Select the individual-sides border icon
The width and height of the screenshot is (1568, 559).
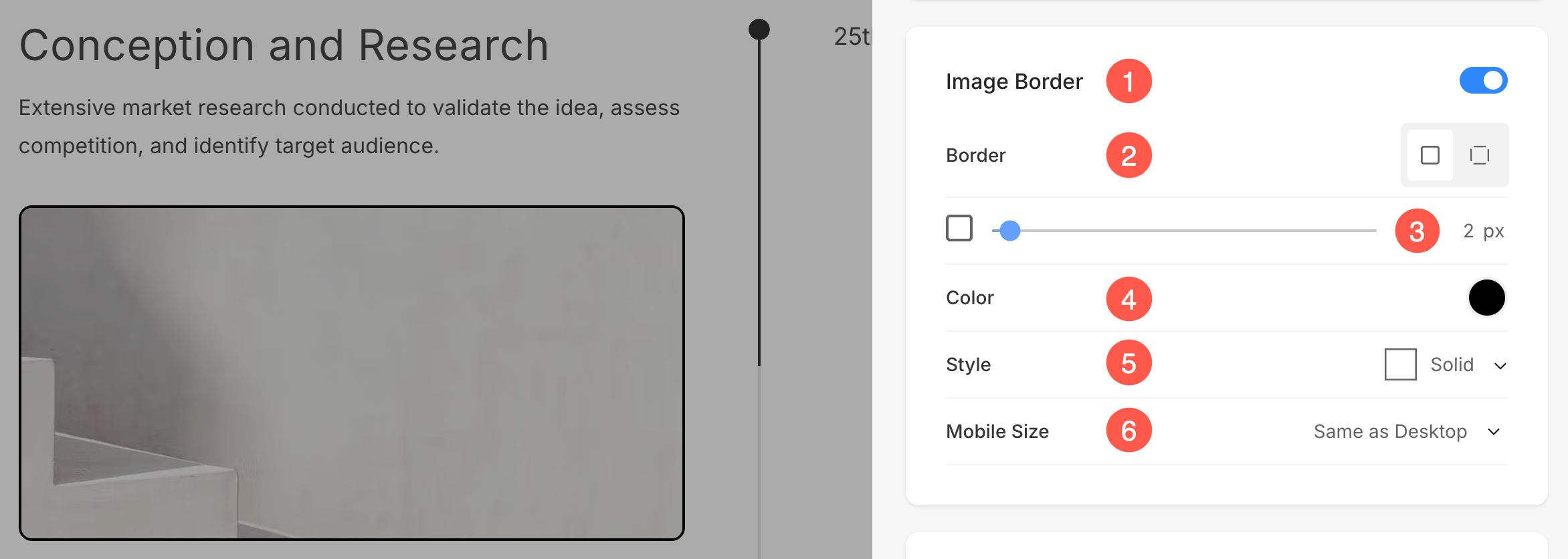pos(1479,155)
